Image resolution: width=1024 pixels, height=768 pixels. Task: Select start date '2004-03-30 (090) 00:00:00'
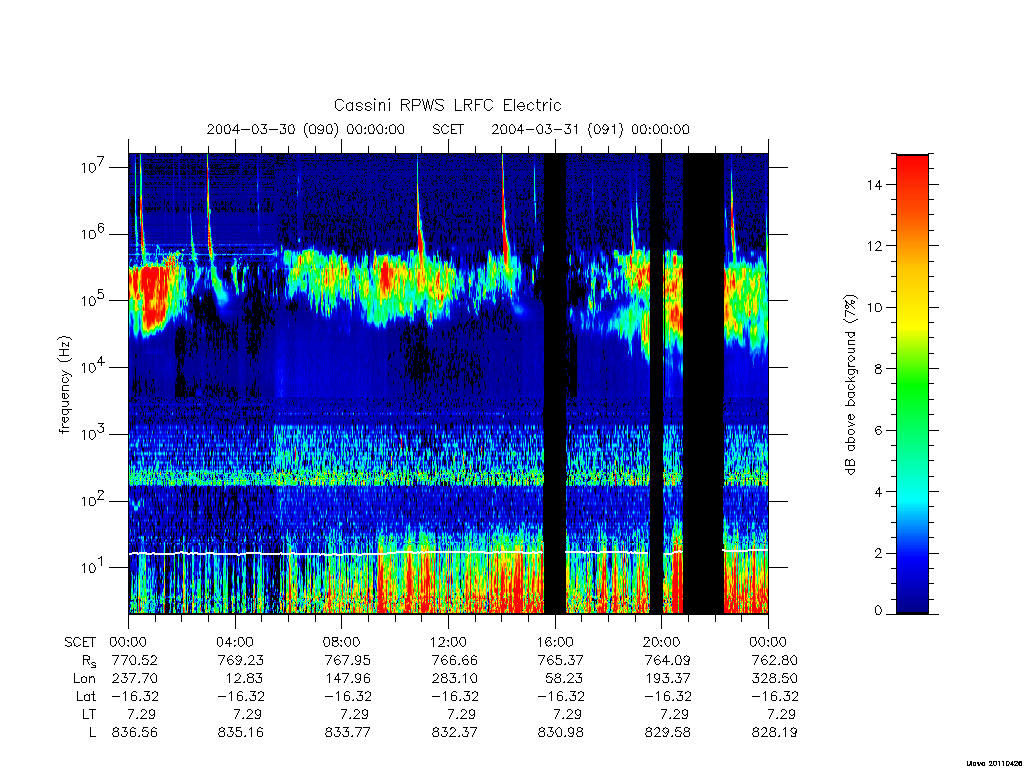306,129
